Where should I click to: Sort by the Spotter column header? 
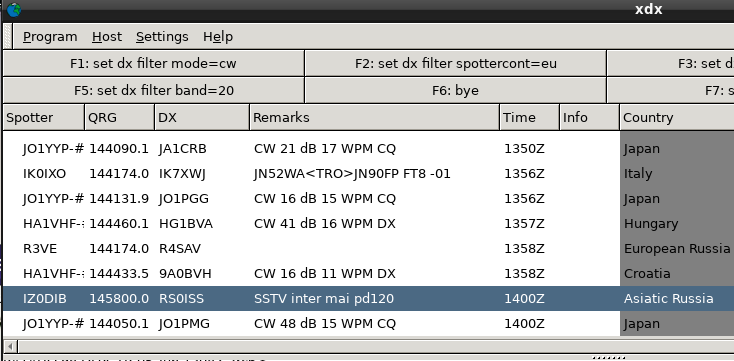pyautogui.click(x=44, y=118)
